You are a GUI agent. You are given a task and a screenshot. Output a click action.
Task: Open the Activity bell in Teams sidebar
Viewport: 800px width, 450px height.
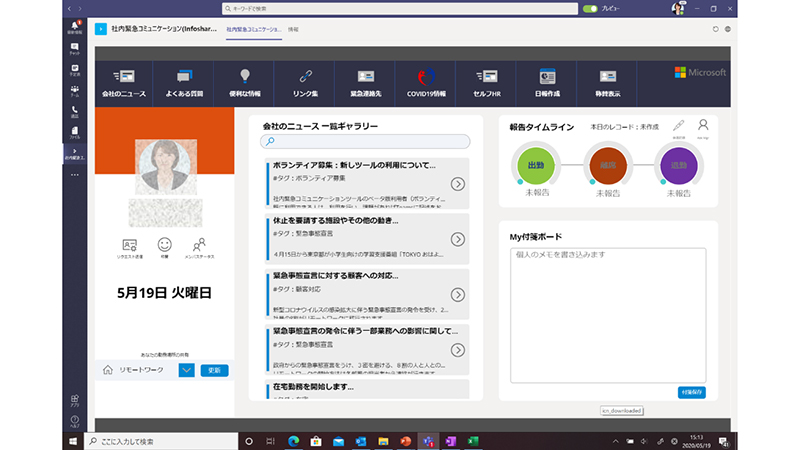[74, 27]
